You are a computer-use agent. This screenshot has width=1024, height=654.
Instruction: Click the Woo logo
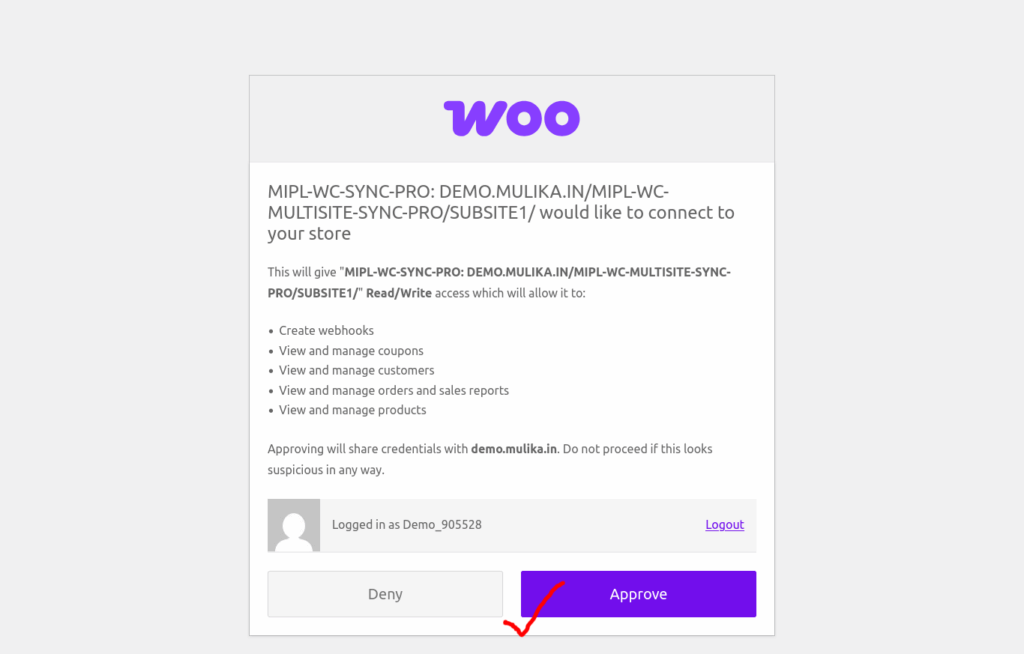pos(511,118)
